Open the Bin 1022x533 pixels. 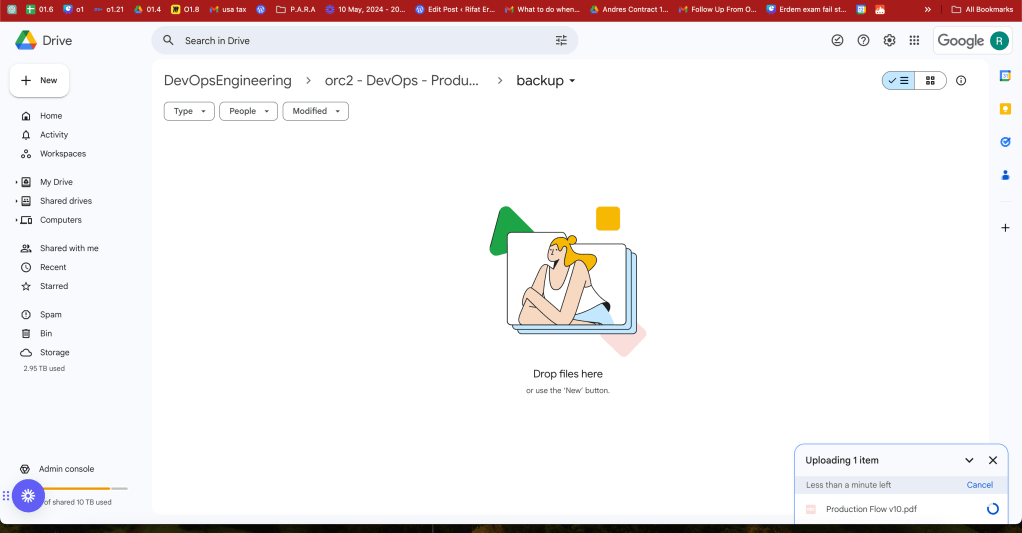tap(46, 334)
